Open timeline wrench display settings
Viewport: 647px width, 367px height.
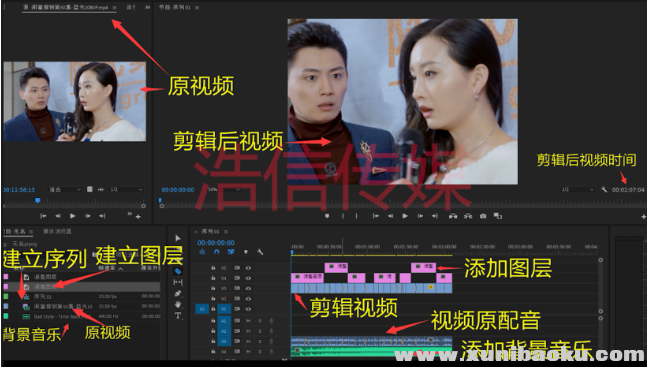[260, 251]
